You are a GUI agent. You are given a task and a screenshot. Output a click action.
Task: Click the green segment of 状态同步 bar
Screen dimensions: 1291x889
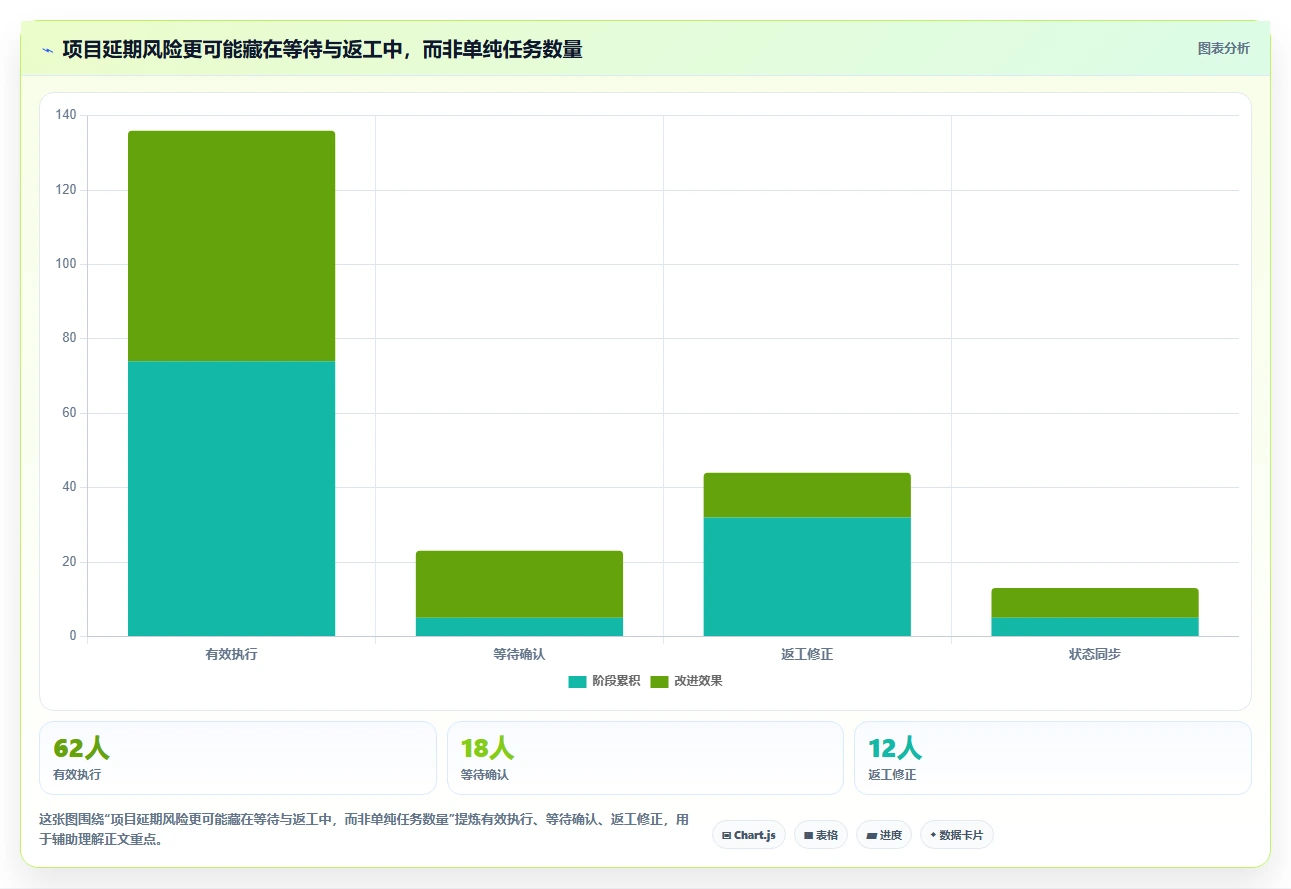tap(1095, 603)
